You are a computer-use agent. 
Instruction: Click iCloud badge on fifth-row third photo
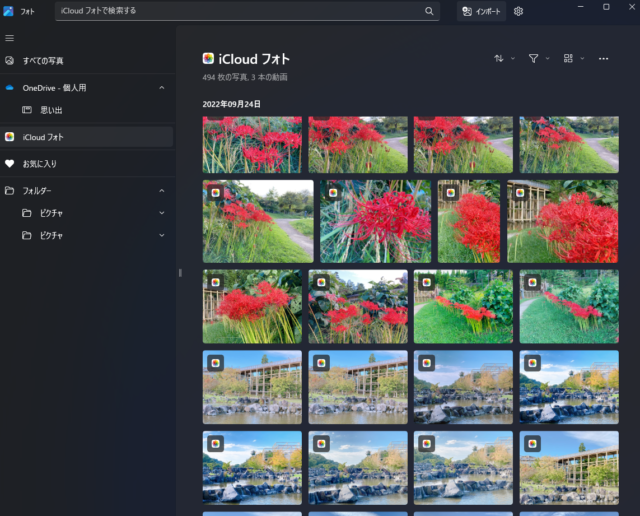(427, 444)
